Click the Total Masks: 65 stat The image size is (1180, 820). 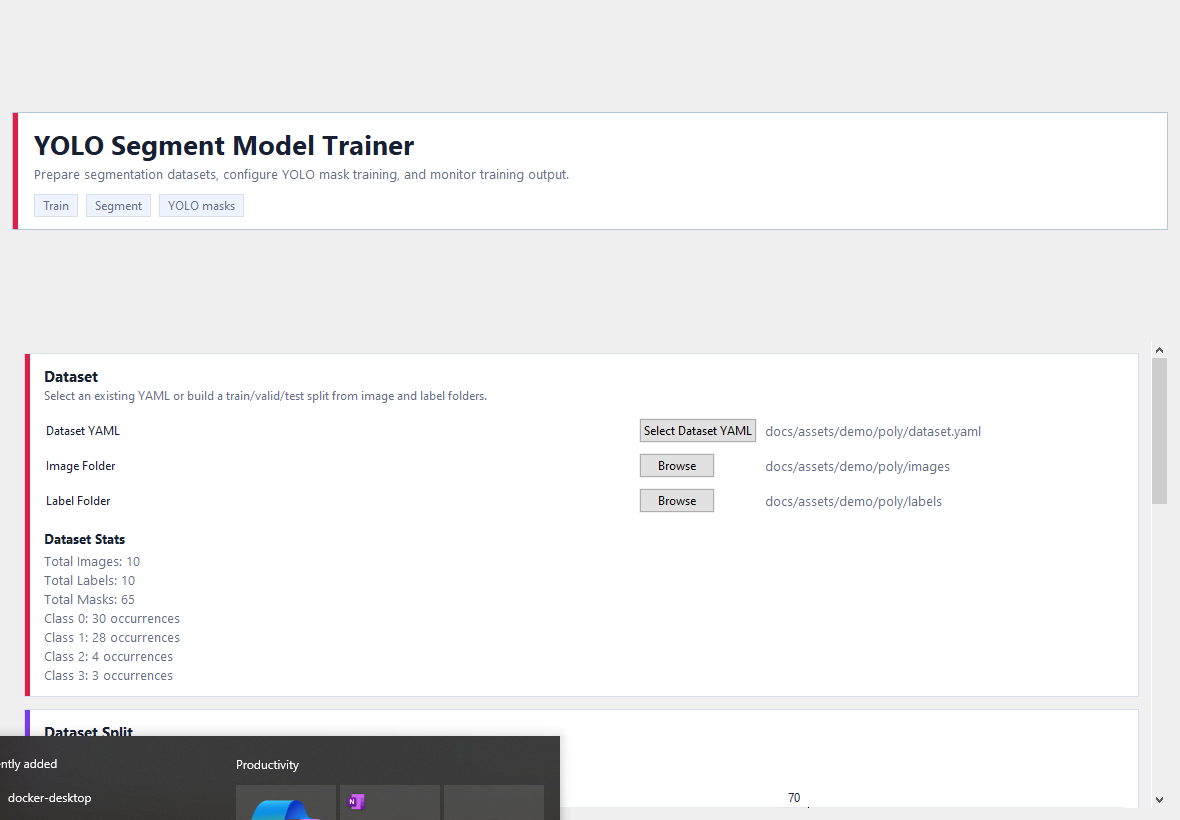click(90, 599)
